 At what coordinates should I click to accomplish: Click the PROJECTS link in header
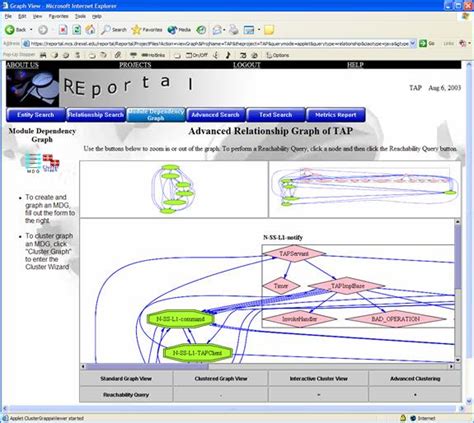(135, 65)
